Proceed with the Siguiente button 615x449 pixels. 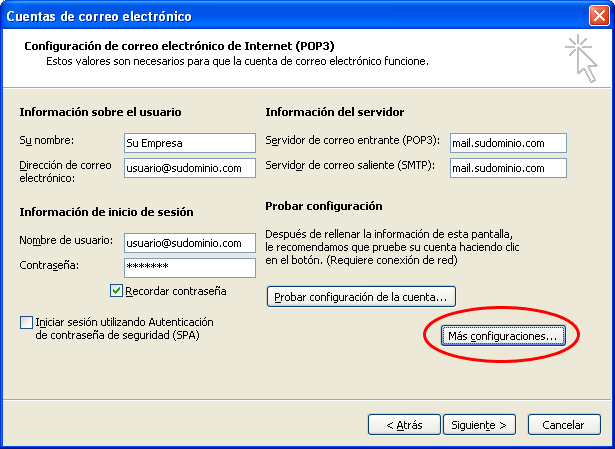click(x=480, y=424)
